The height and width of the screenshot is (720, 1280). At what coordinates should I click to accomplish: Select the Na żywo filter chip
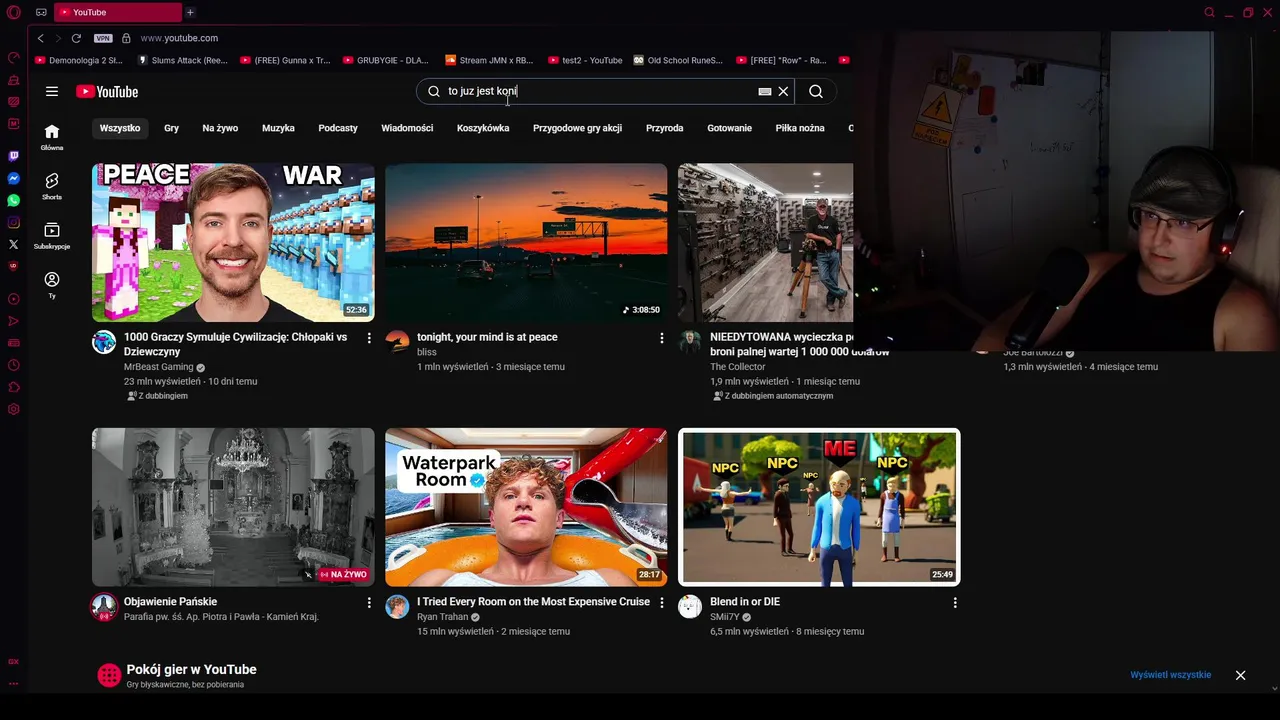click(220, 128)
